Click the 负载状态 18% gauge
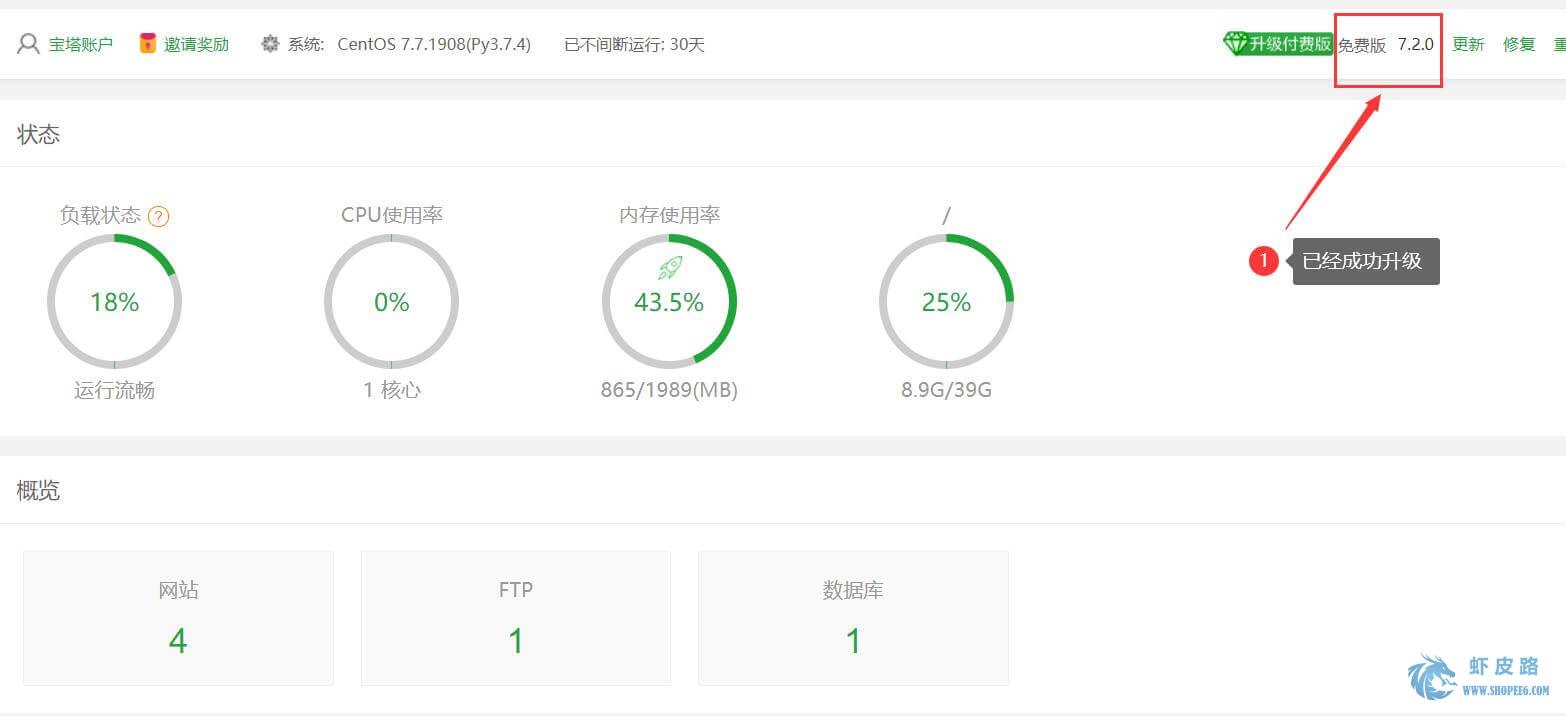 click(114, 301)
